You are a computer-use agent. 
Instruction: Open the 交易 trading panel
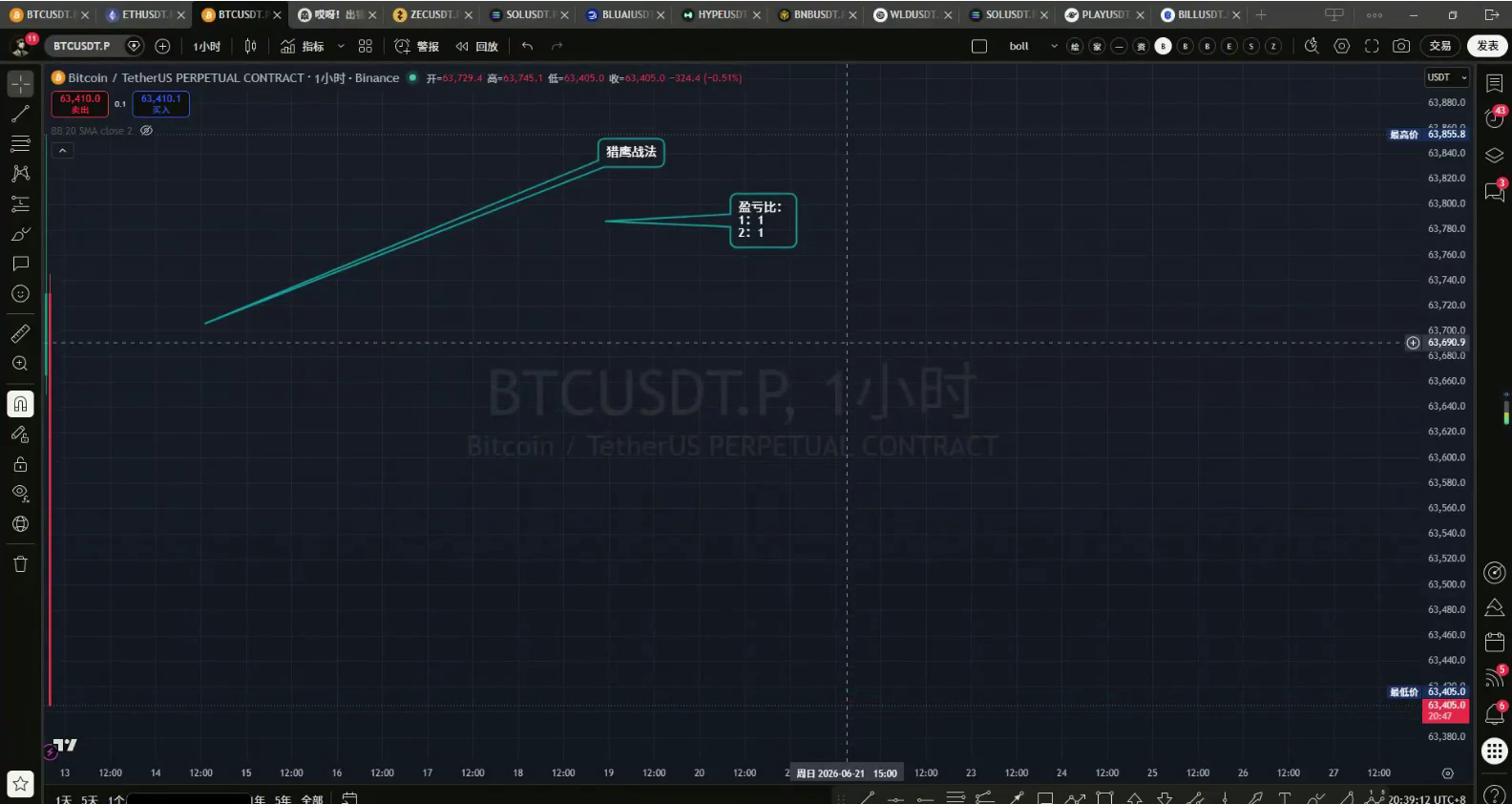(x=1440, y=46)
